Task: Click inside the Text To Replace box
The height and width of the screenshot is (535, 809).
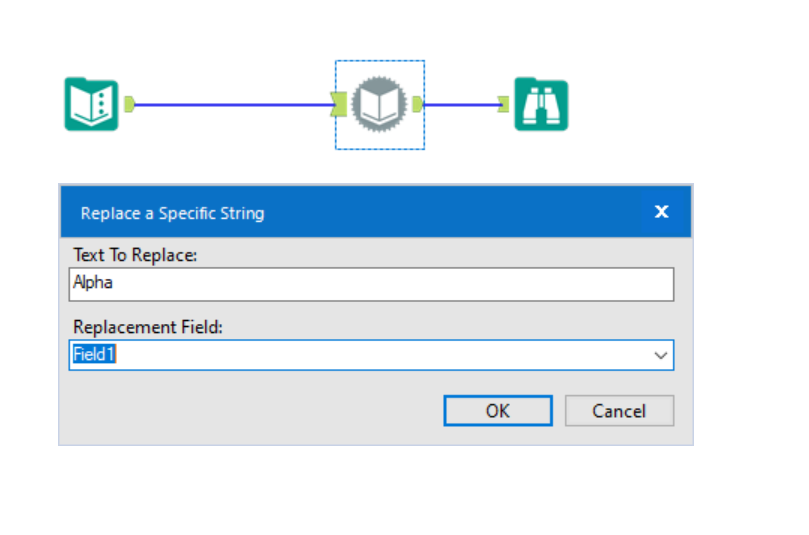Action: pos(370,284)
